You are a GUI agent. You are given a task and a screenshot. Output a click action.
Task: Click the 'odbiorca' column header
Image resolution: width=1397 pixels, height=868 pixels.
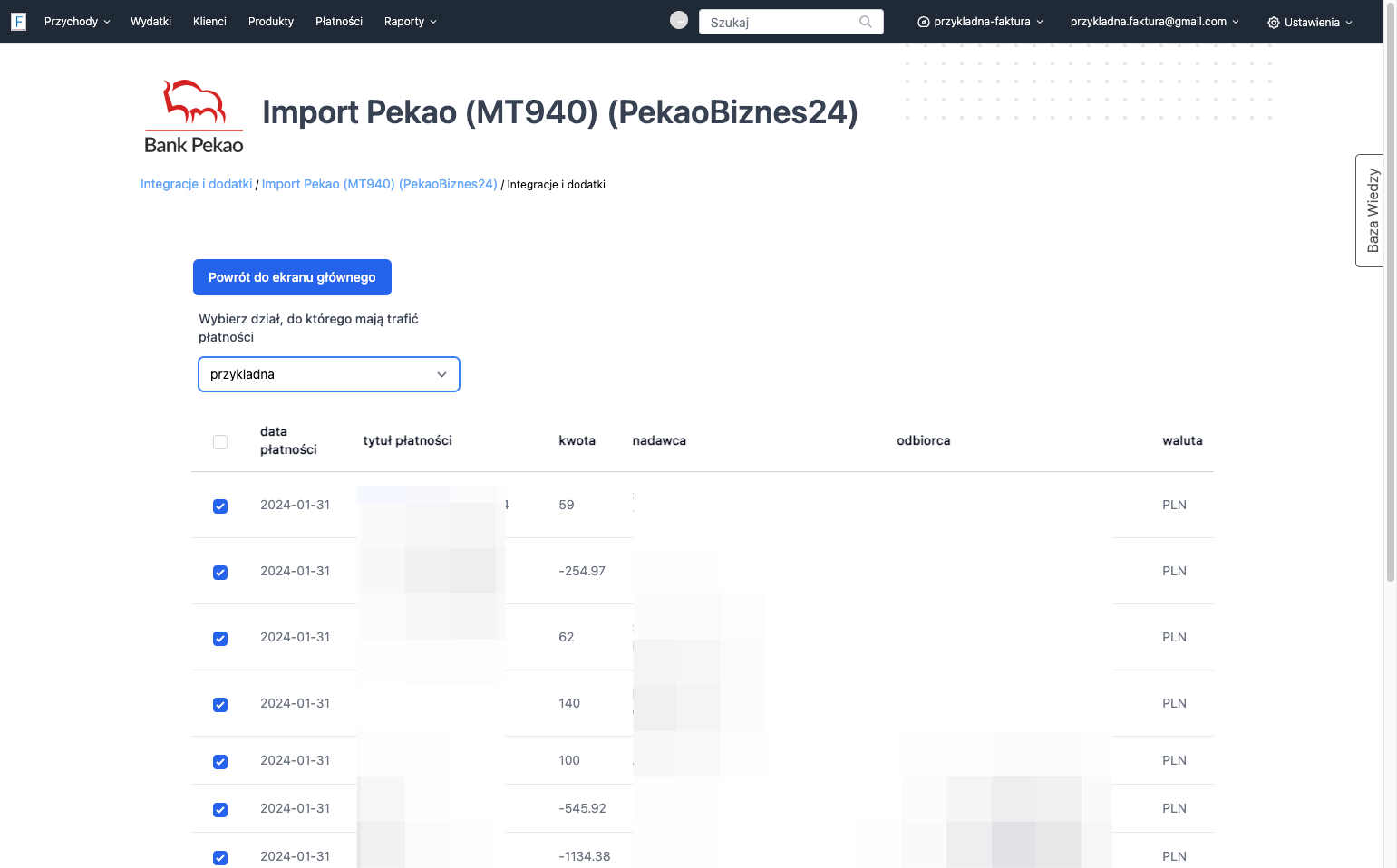pos(924,440)
